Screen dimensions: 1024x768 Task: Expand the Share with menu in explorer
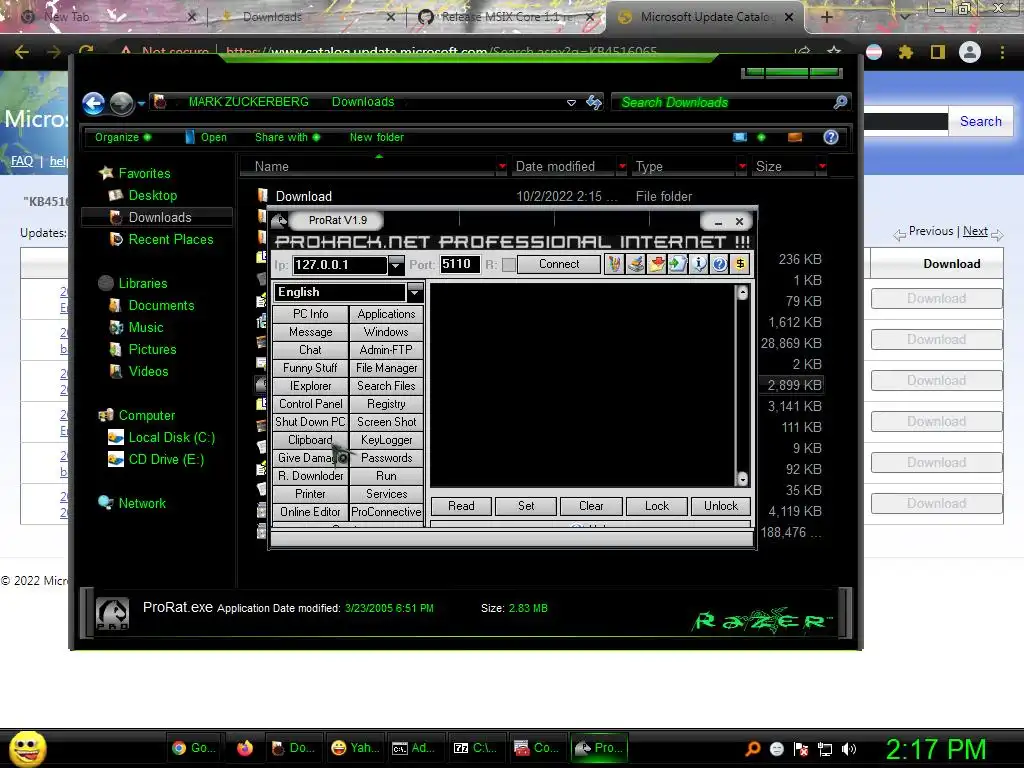point(287,137)
